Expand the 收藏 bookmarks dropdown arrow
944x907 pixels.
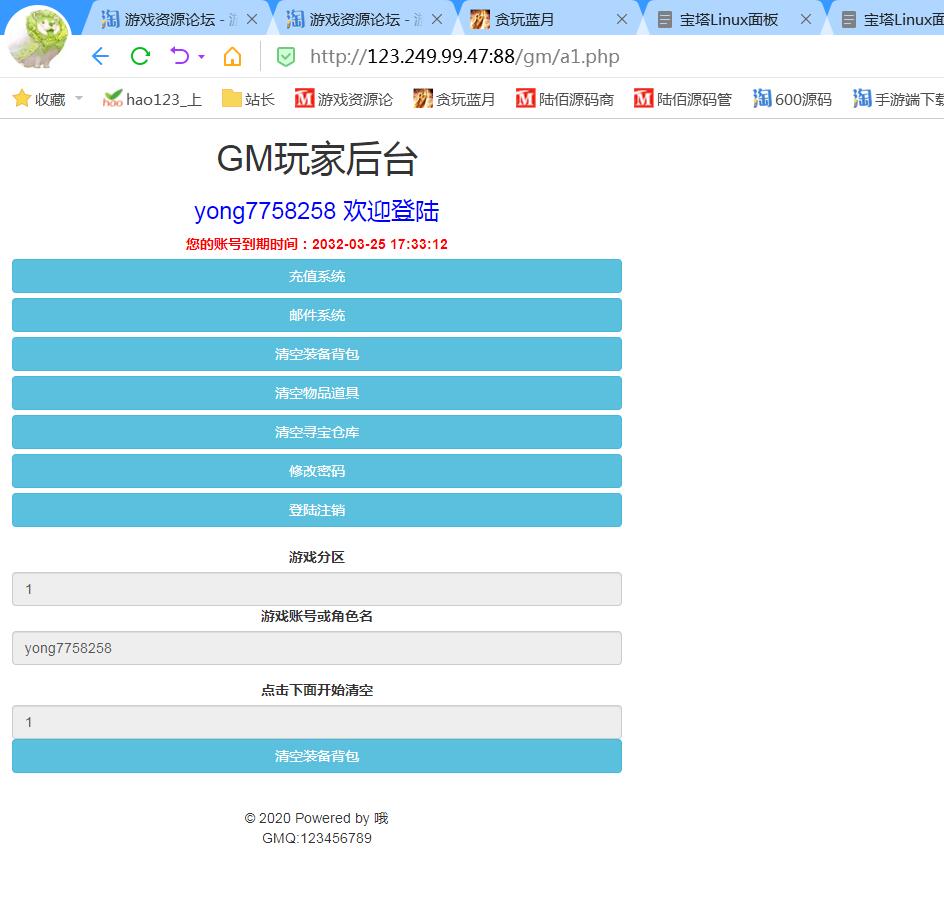click(79, 98)
